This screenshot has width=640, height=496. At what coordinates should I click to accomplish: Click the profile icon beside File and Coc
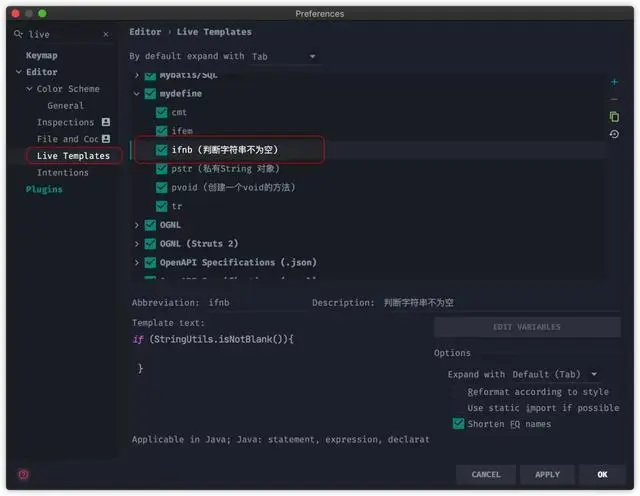point(106,139)
